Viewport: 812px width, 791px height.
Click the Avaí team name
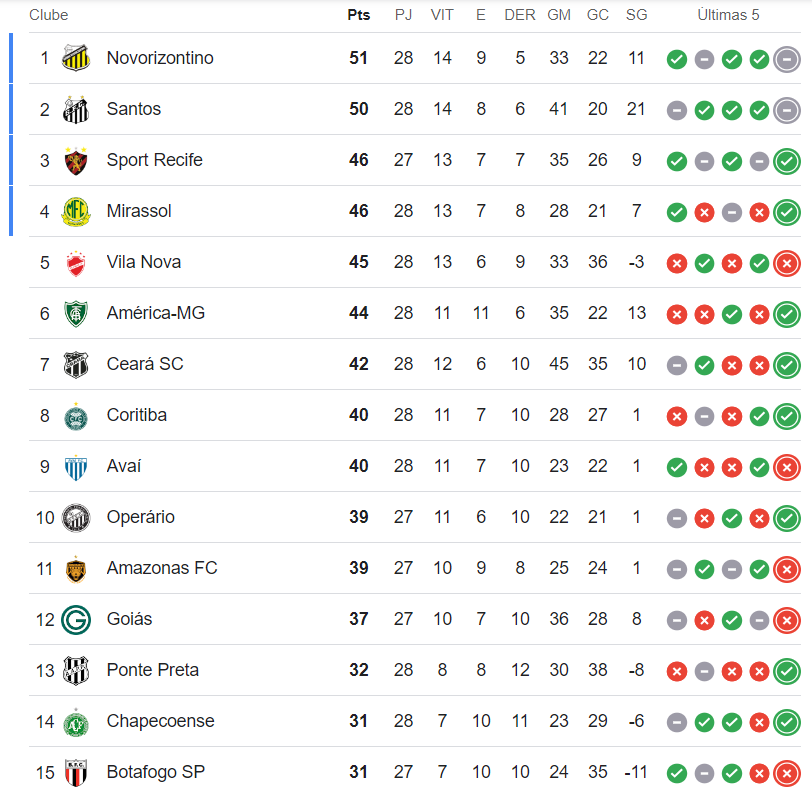point(124,466)
